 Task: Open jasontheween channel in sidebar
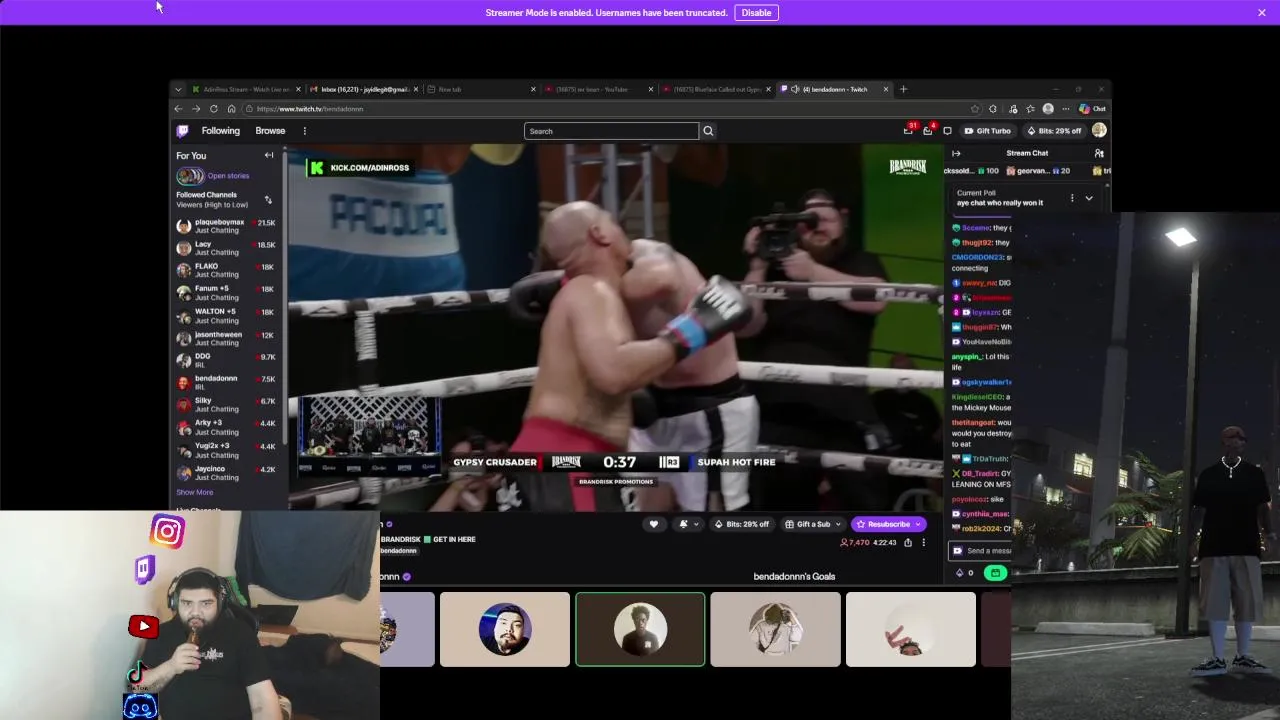pyautogui.click(x=226, y=338)
